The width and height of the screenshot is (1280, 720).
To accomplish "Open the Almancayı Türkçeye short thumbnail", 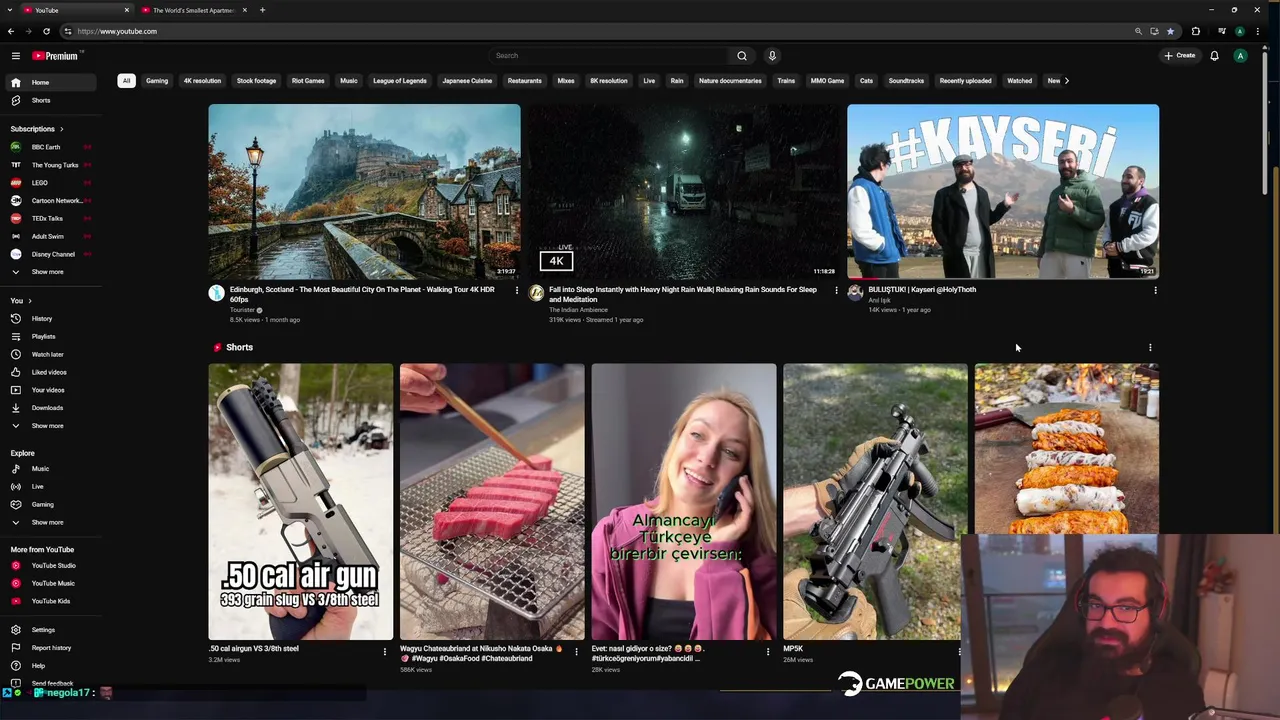I will (x=683, y=501).
